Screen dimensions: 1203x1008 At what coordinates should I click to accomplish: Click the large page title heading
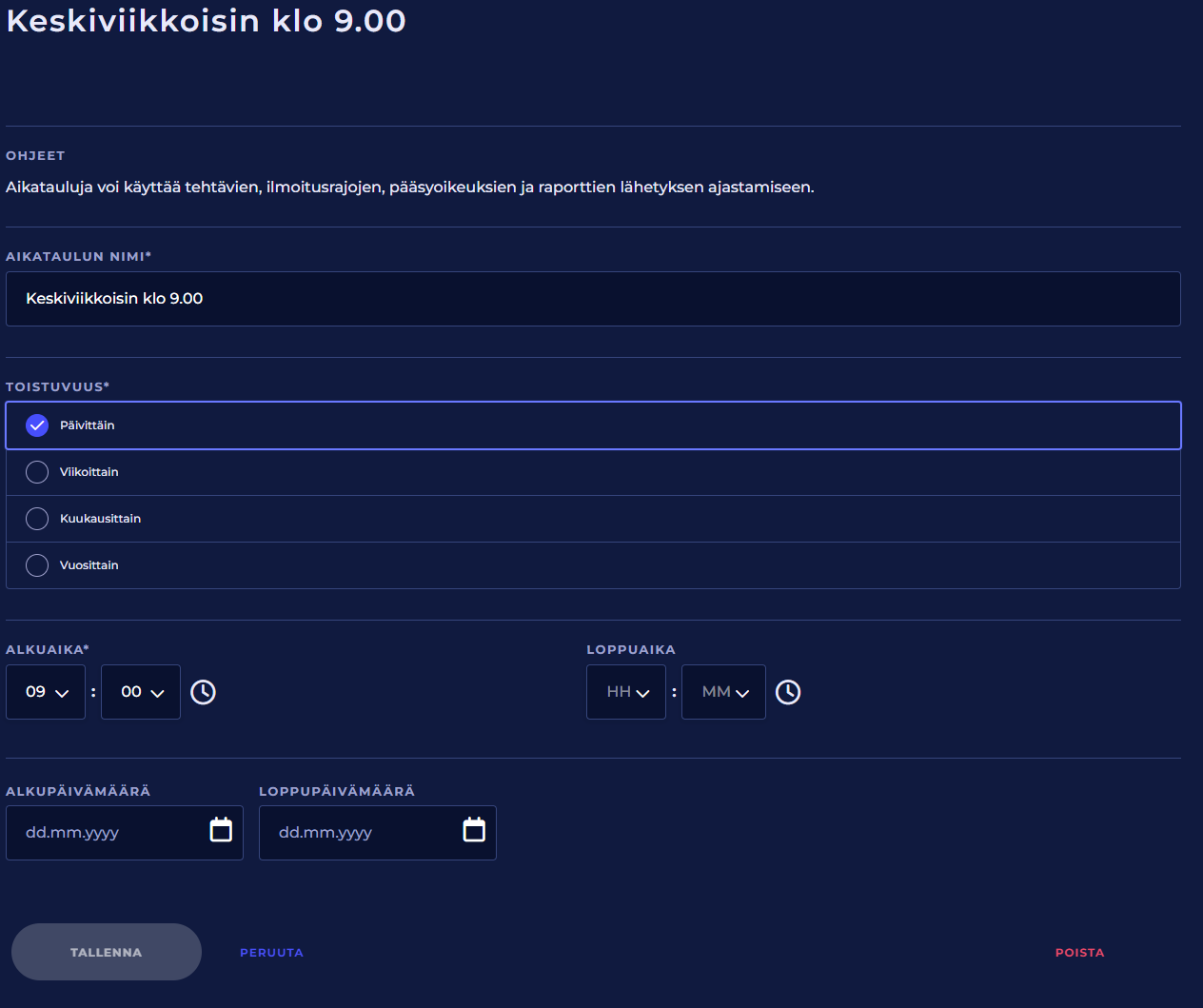click(x=207, y=21)
